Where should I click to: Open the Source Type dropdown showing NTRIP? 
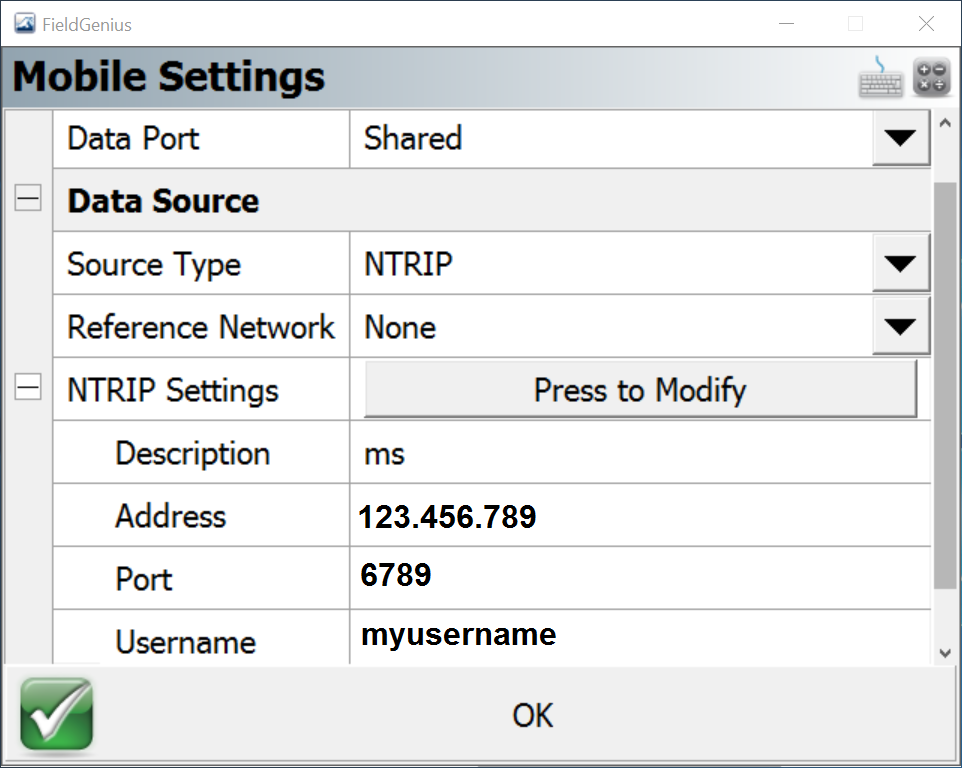899,263
